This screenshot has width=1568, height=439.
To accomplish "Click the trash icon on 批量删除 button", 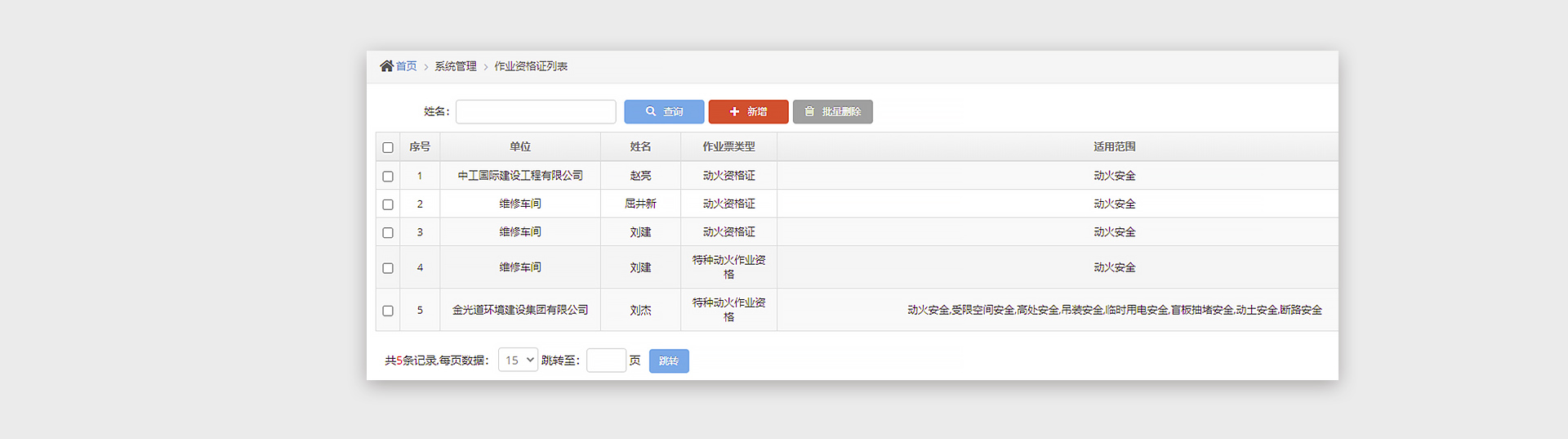I will click(x=809, y=112).
